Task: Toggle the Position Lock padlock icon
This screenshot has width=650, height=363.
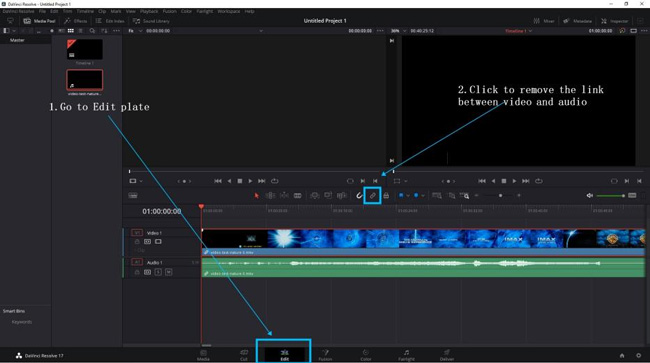Action: (386, 196)
